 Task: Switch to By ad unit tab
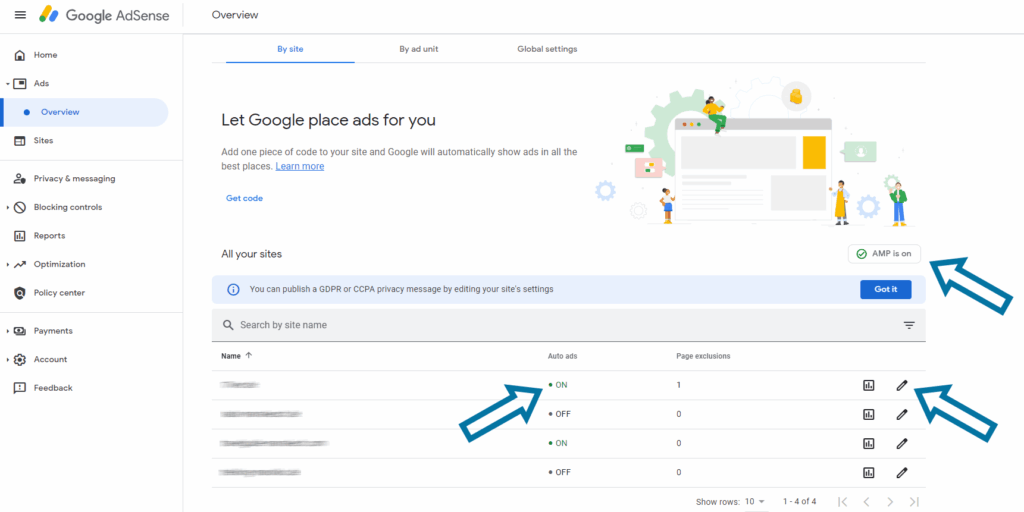[419, 49]
